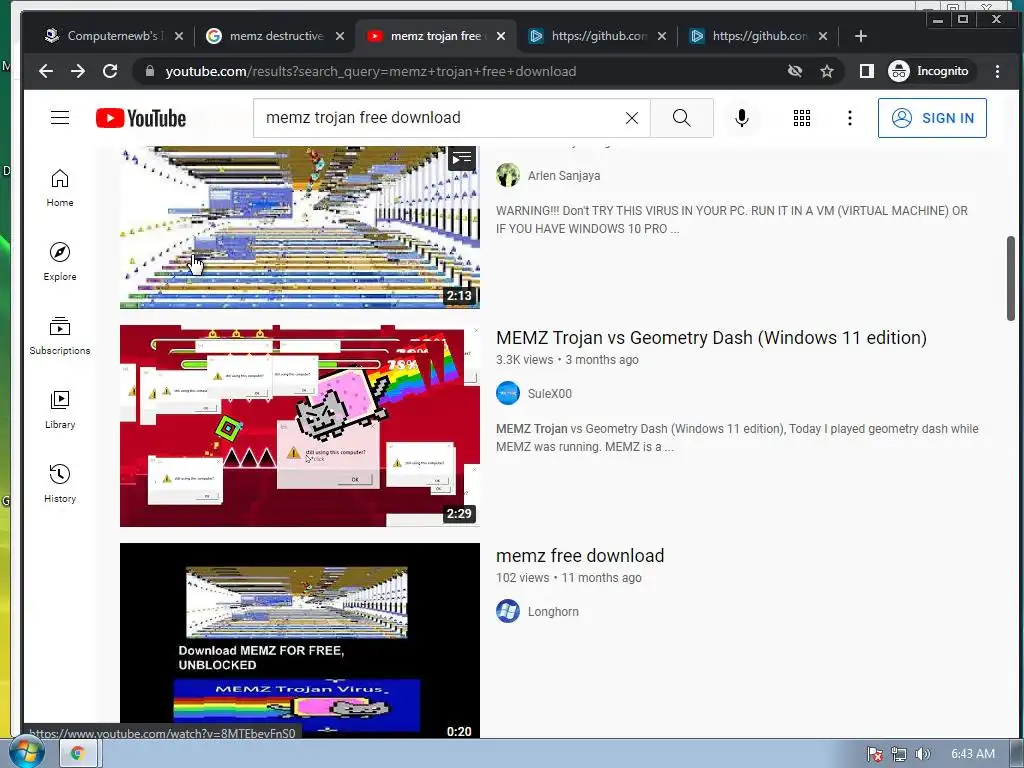Reload the page

pos(110,71)
